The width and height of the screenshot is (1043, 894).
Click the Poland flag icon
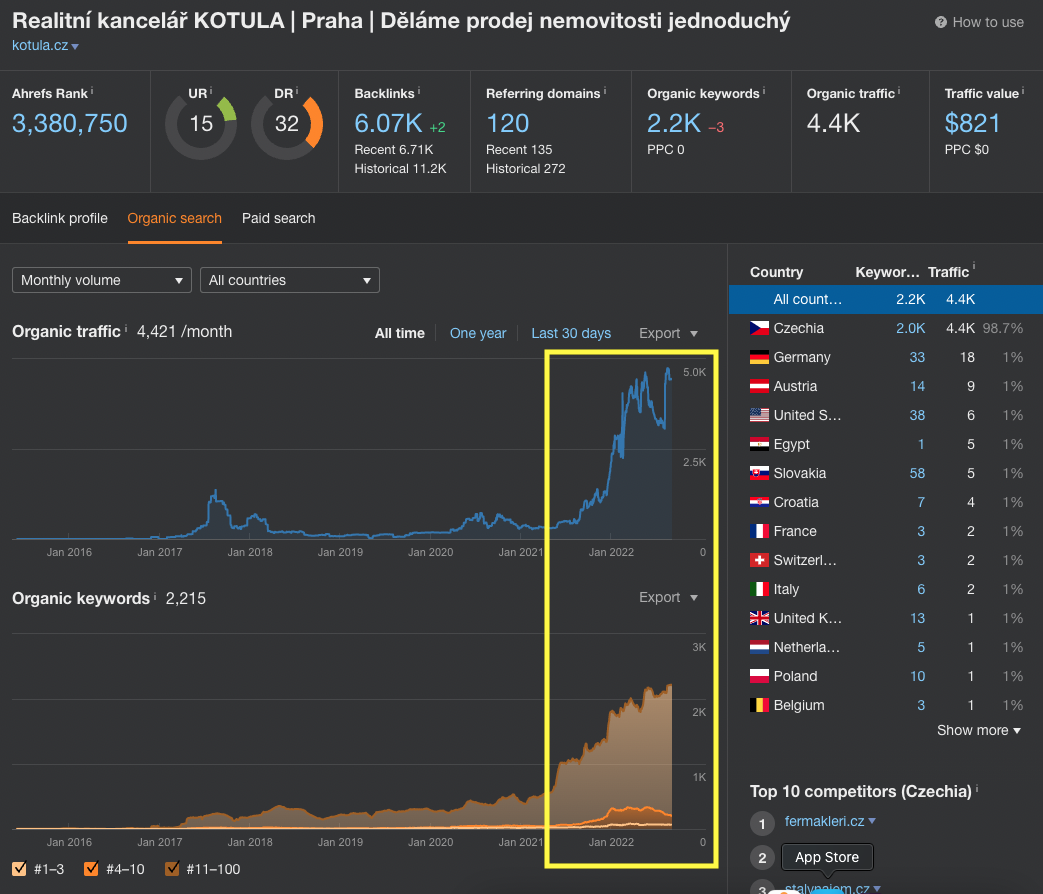click(x=759, y=676)
